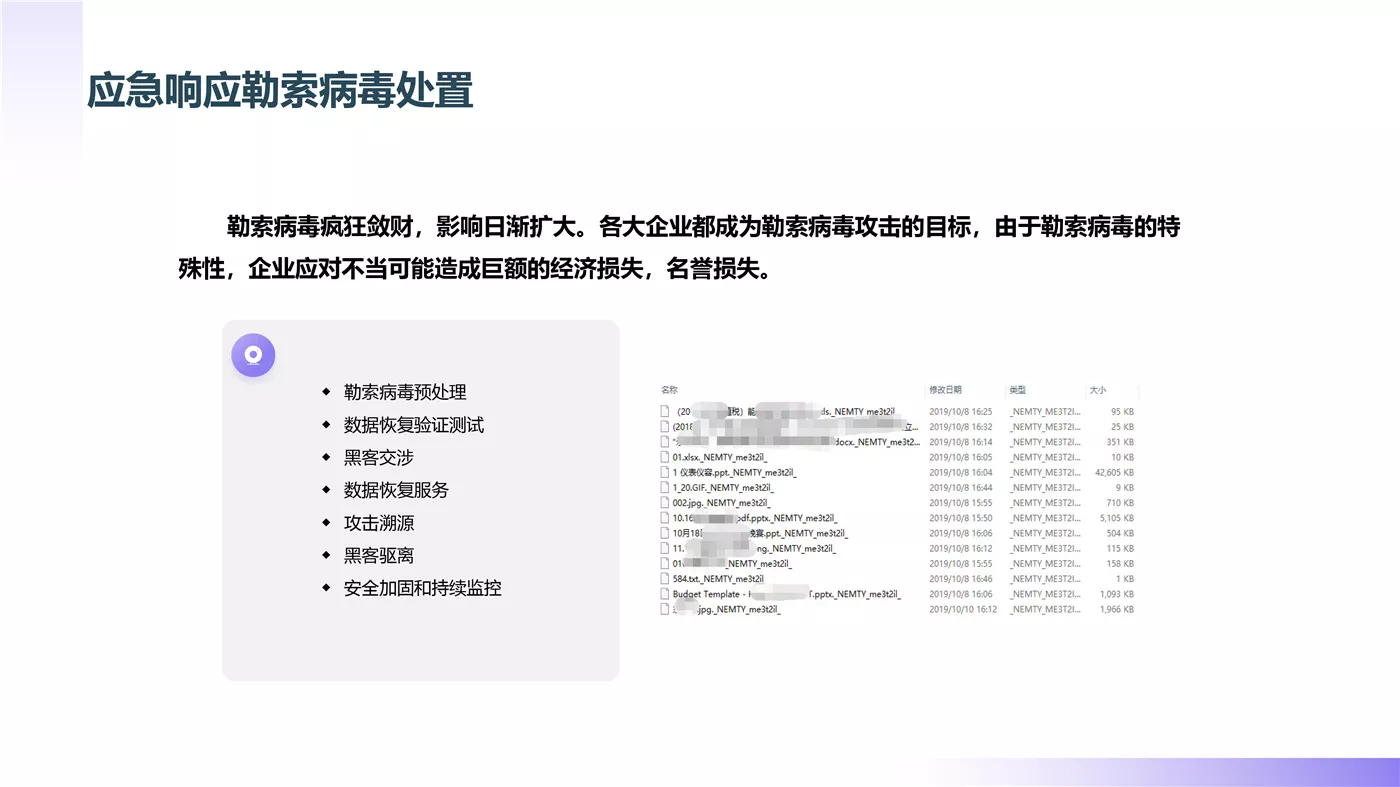
Task: Click file icon beside 01.xlsx._NEMTY_me3t2il_
Action: (664, 457)
